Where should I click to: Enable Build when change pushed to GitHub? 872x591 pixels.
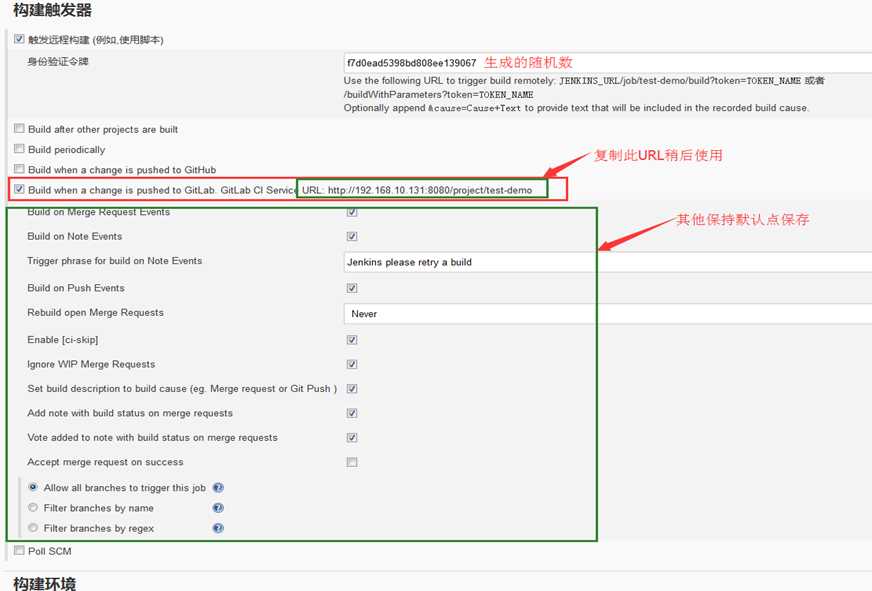[x=19, y=168]
